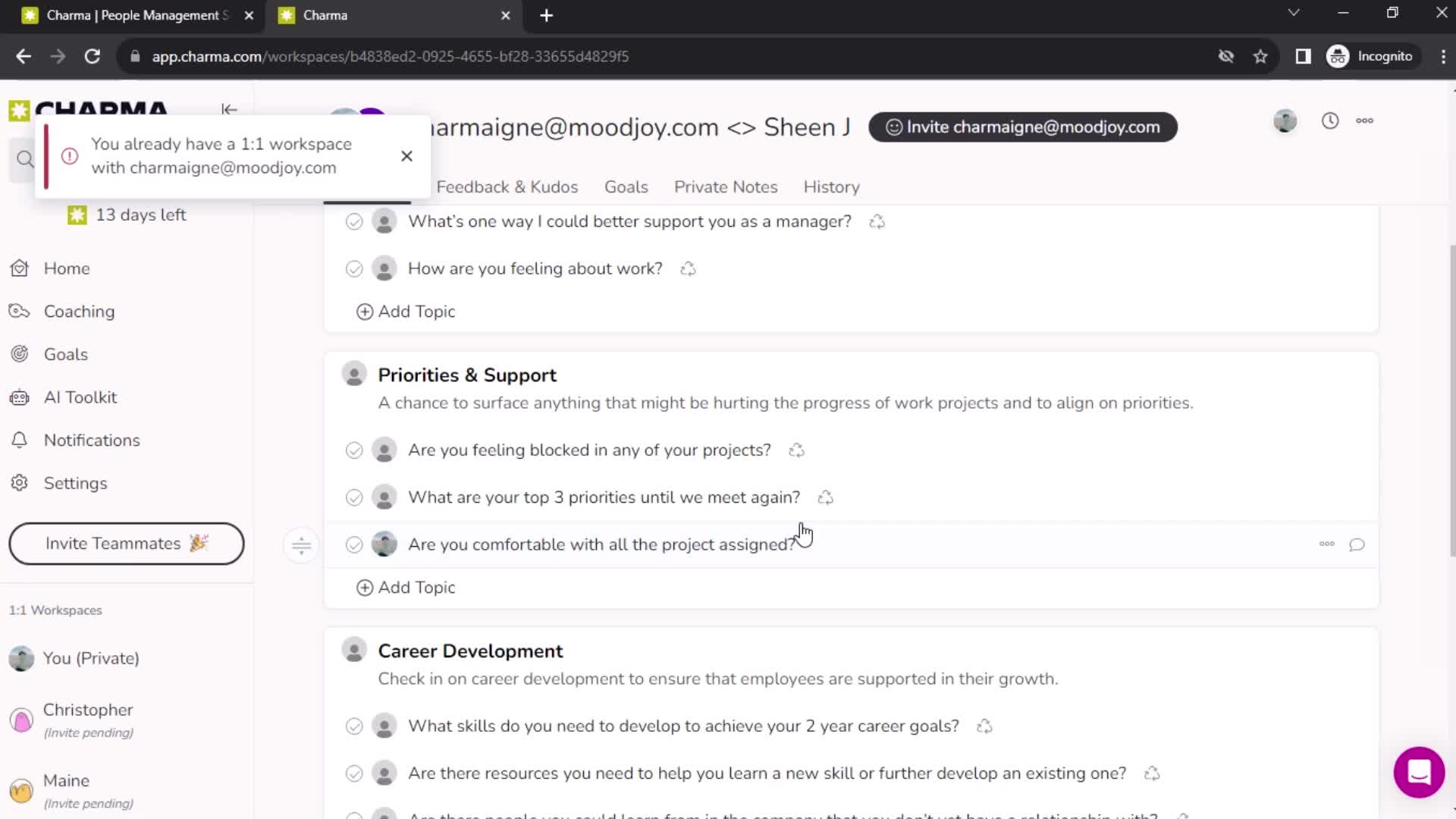Mark 'feeling blocked in any projects' complete
Screen dimensions: 1456x819
pyautogui.click(x=354, y=450)
